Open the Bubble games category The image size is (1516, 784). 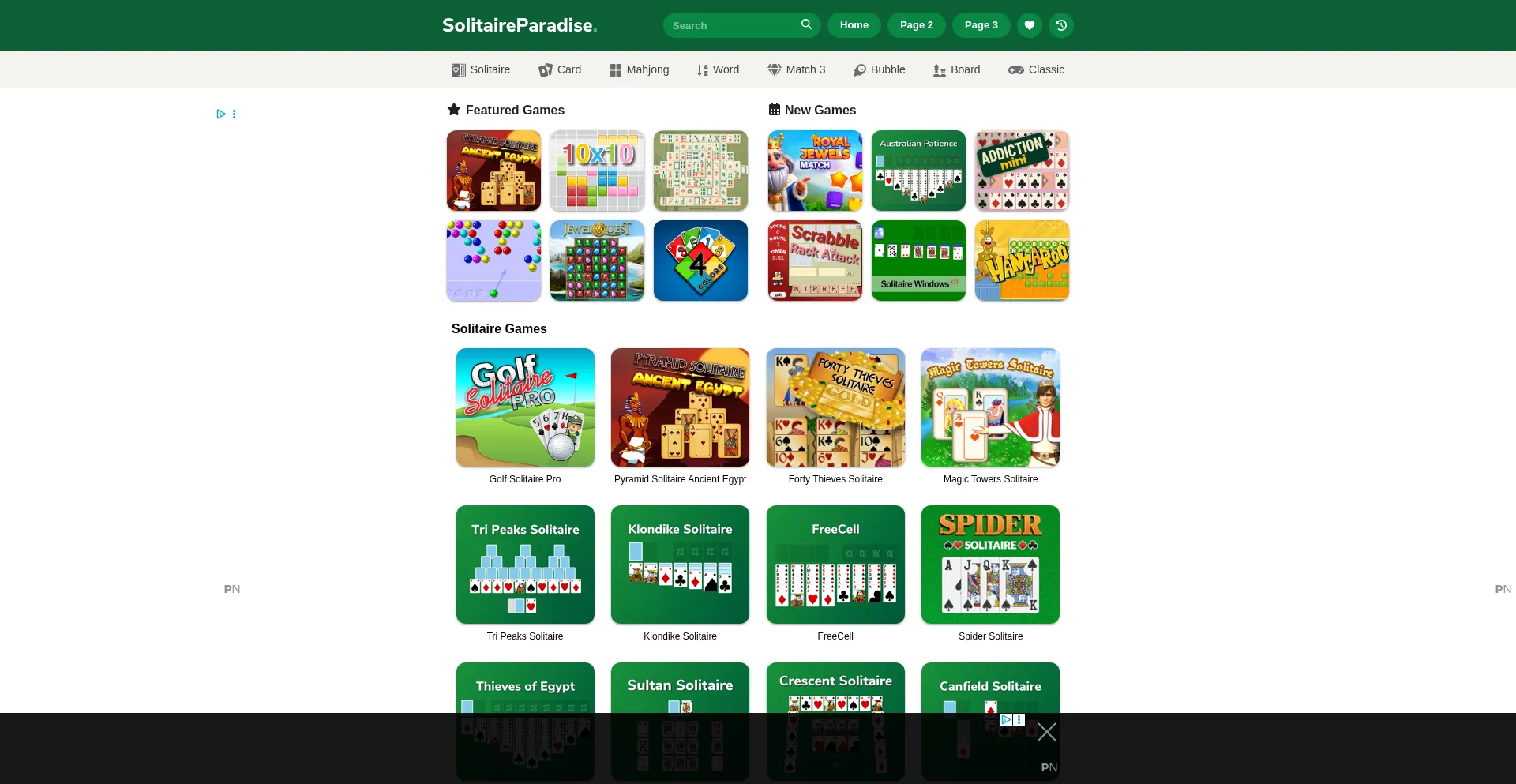point(880,69)
